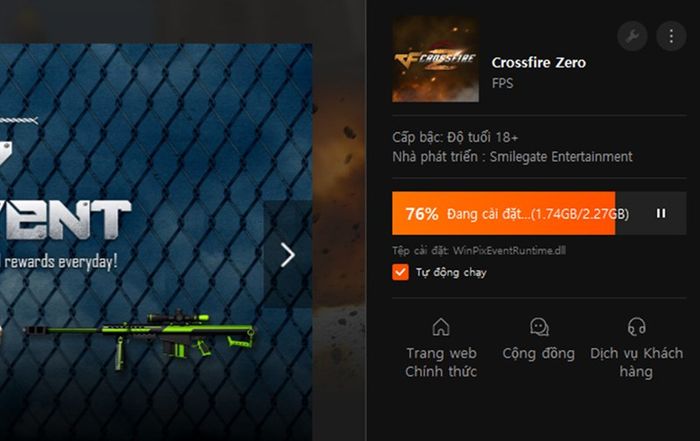Click the headset customer service icon

click(636, 327)
